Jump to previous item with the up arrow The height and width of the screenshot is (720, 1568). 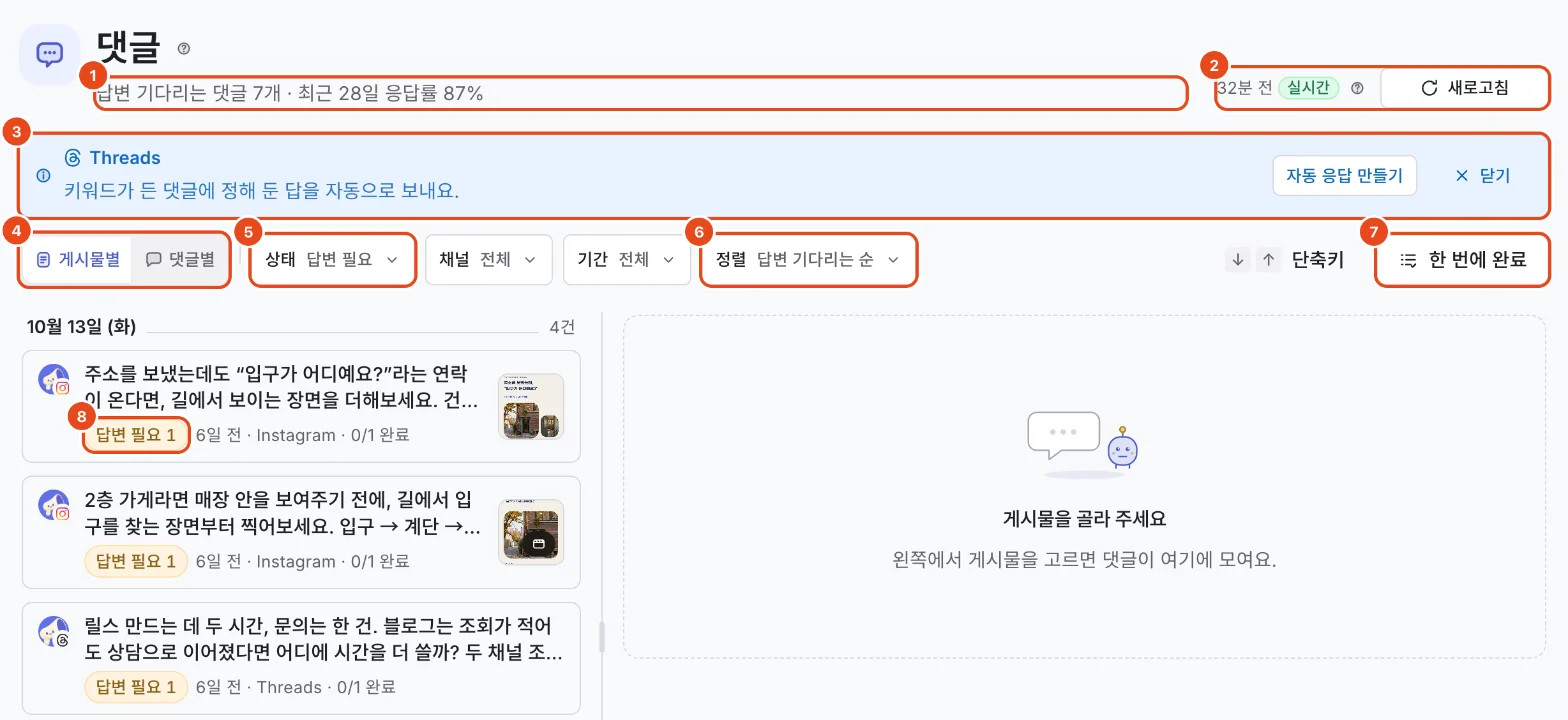coord(1269,260)
